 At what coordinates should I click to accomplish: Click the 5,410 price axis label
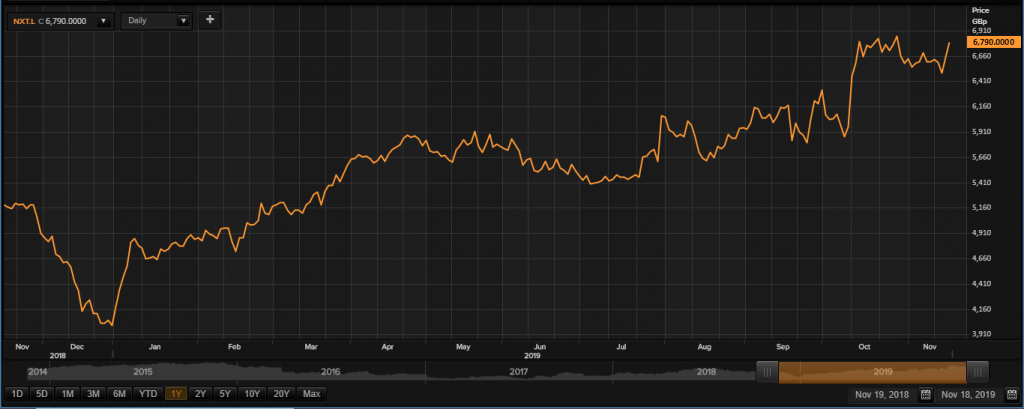(x=982, y=182)
